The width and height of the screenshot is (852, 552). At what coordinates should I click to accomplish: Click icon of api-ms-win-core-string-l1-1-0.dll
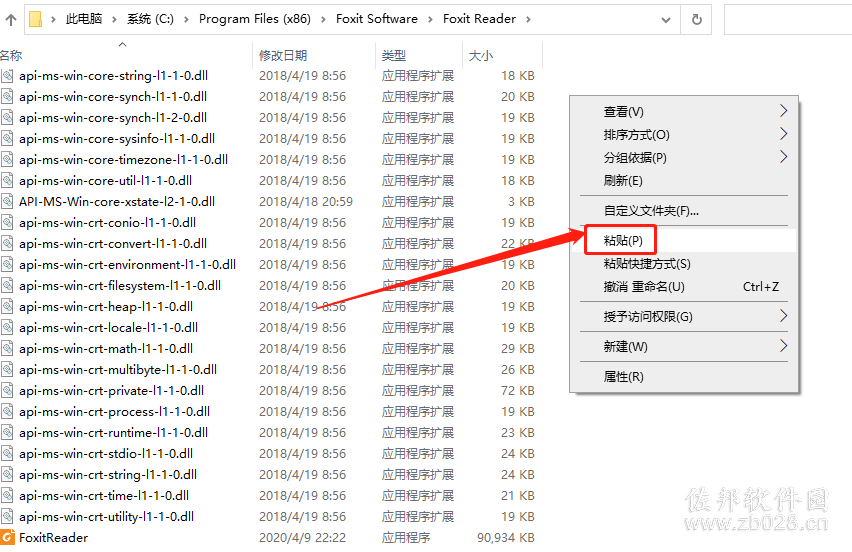pyautogui.click(x=7, y=76)
